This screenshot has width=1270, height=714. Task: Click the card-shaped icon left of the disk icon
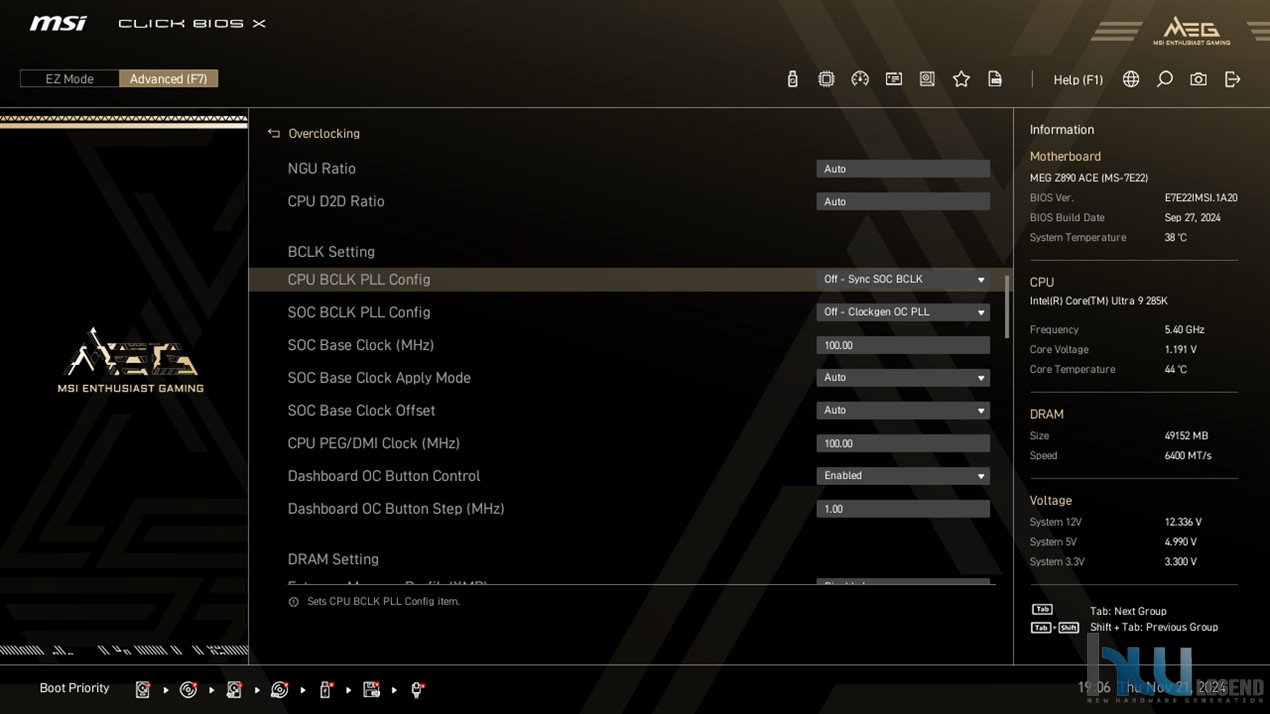[894, 79]
